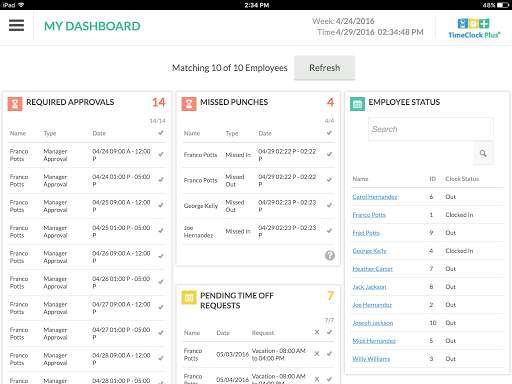Click the Clock Status column header
This screenshot has height=384, width=512.
[462, 179]
